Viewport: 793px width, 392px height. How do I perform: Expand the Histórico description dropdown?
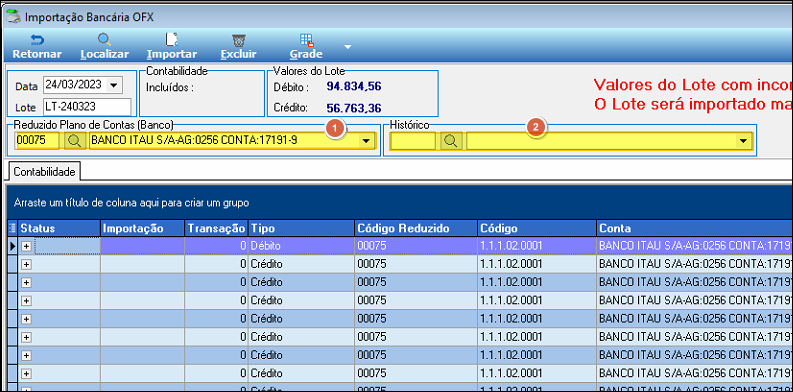coord(743,141)
